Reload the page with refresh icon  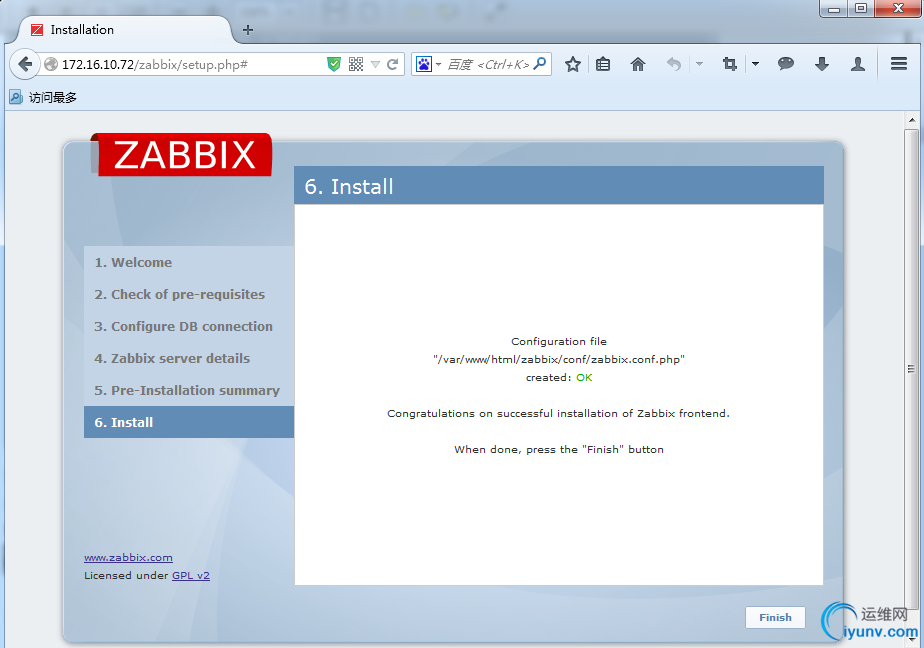pyautogui.click(x=392, y=64)
